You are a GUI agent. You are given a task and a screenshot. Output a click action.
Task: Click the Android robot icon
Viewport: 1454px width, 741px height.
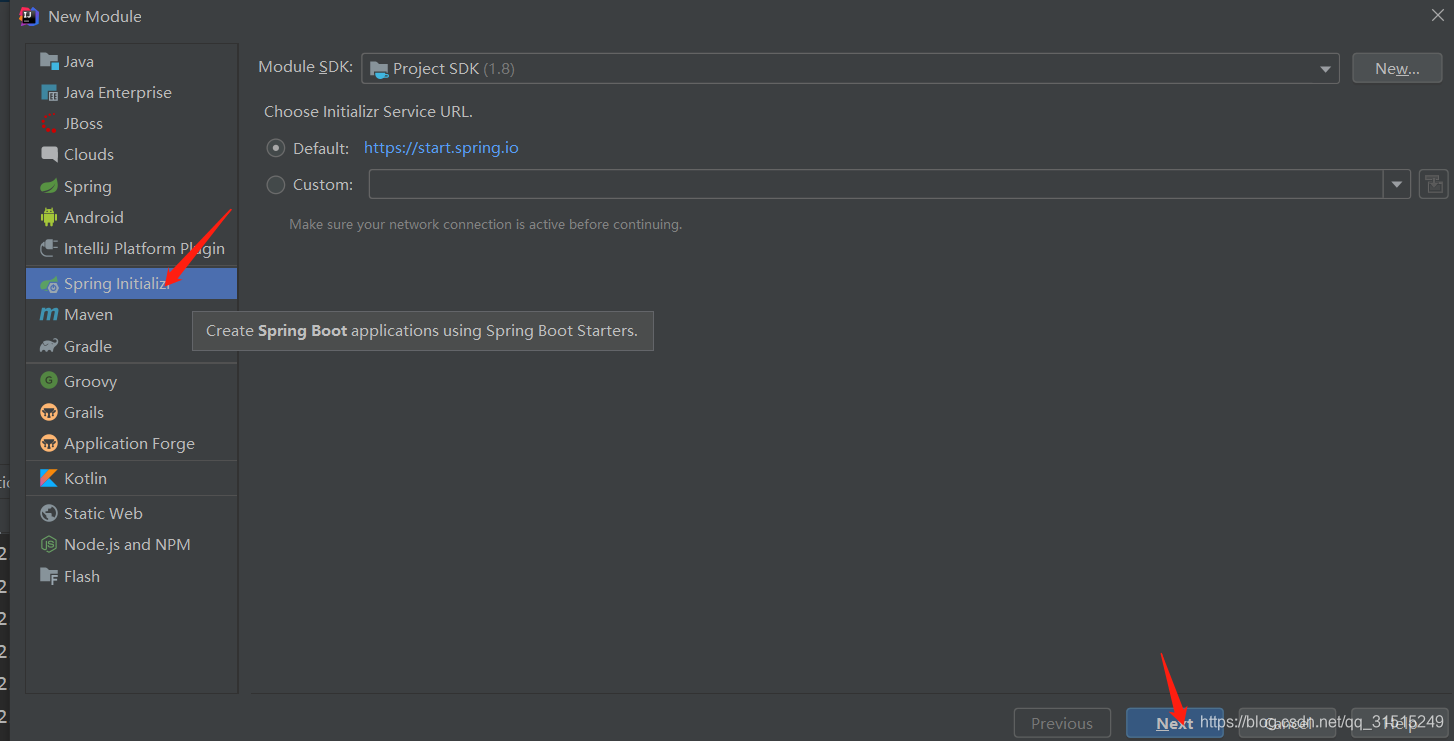[49, 217]
